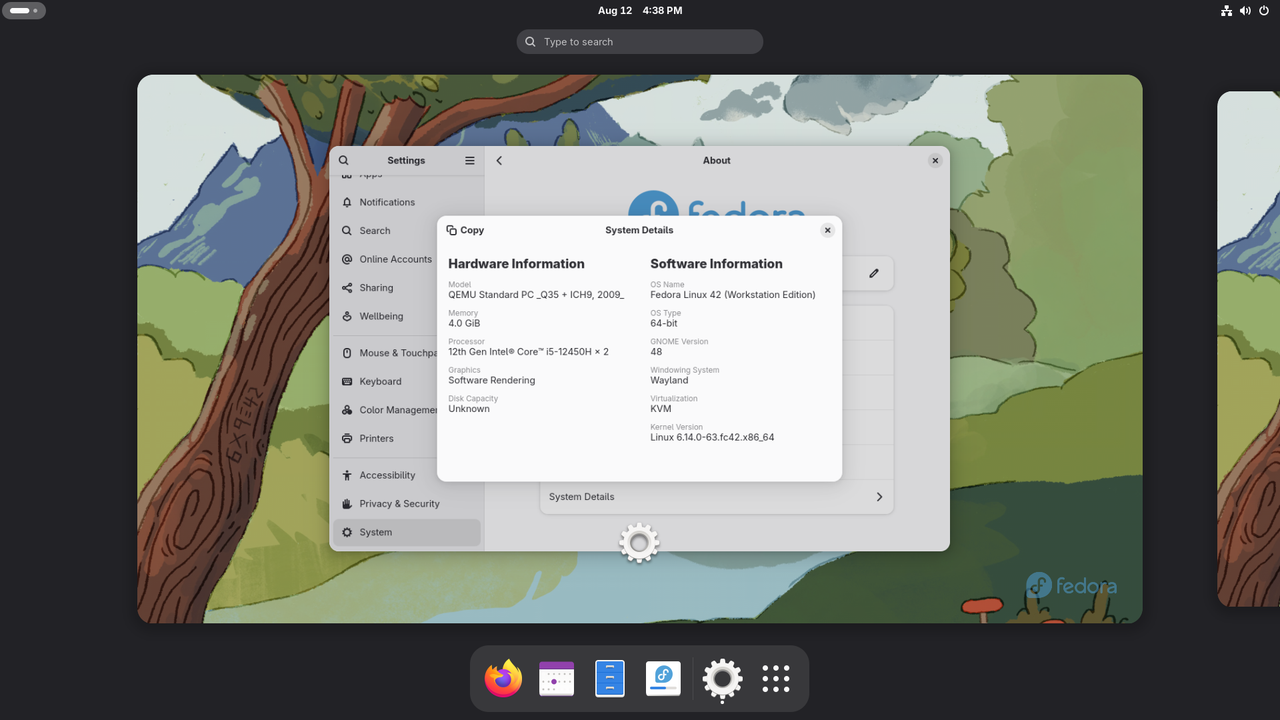Select Wellbeing panel label
This screenshot has width=1280, height=720.
coord(381,316)
